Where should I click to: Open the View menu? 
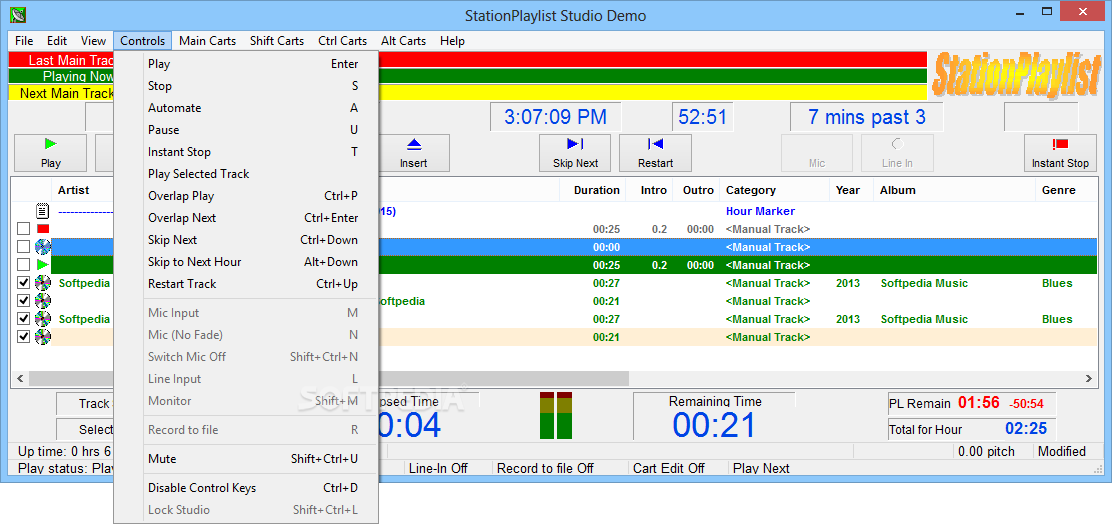click(x=93, y=40)
